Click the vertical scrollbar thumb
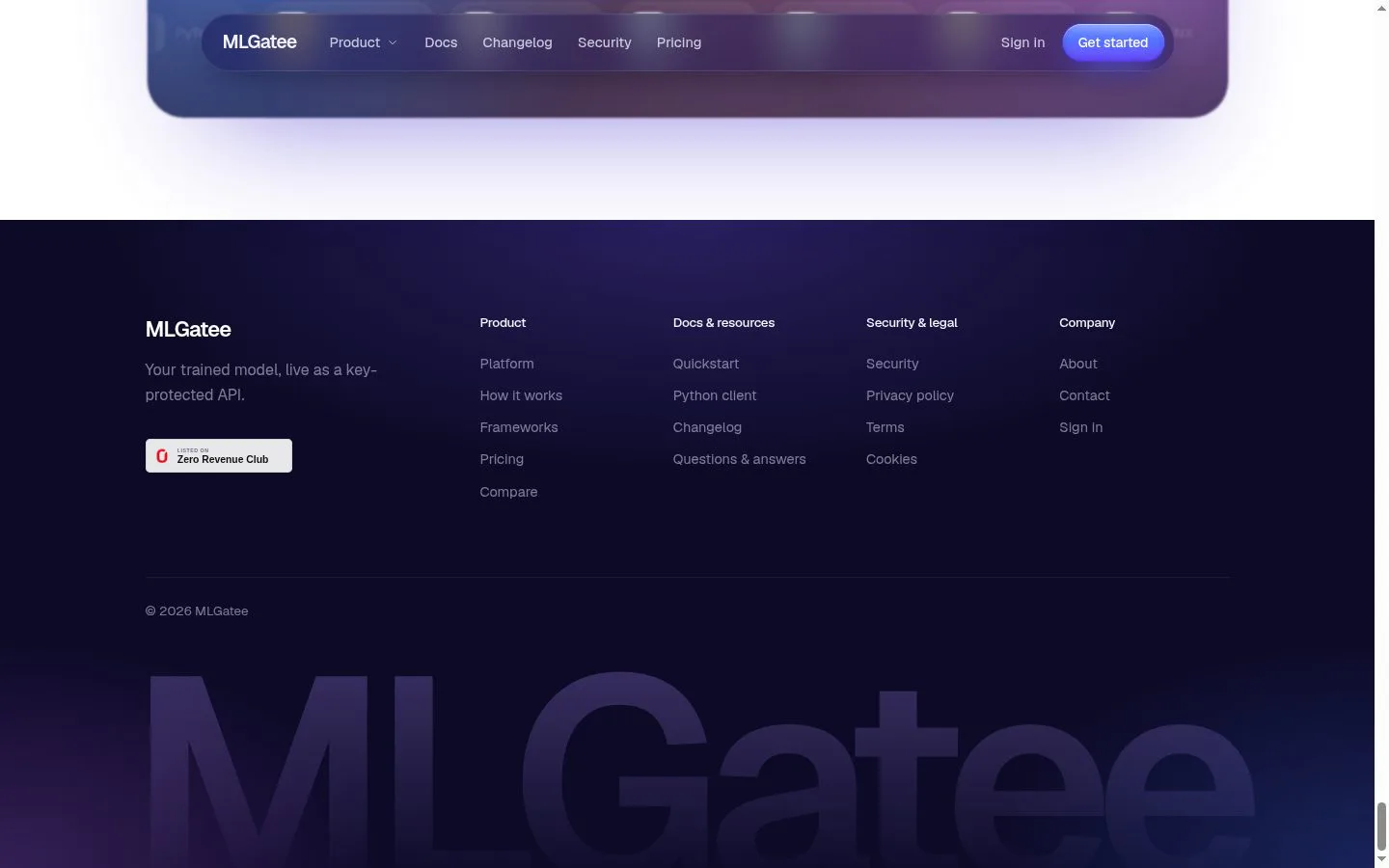 click(1381, 826)
